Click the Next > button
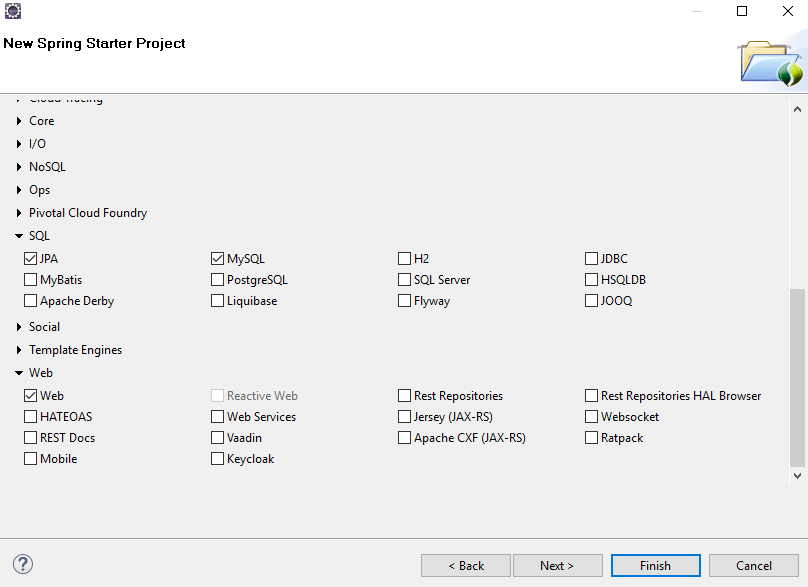Screen dimensions: 808x587 pyautogui.click(x=558, y=566)
